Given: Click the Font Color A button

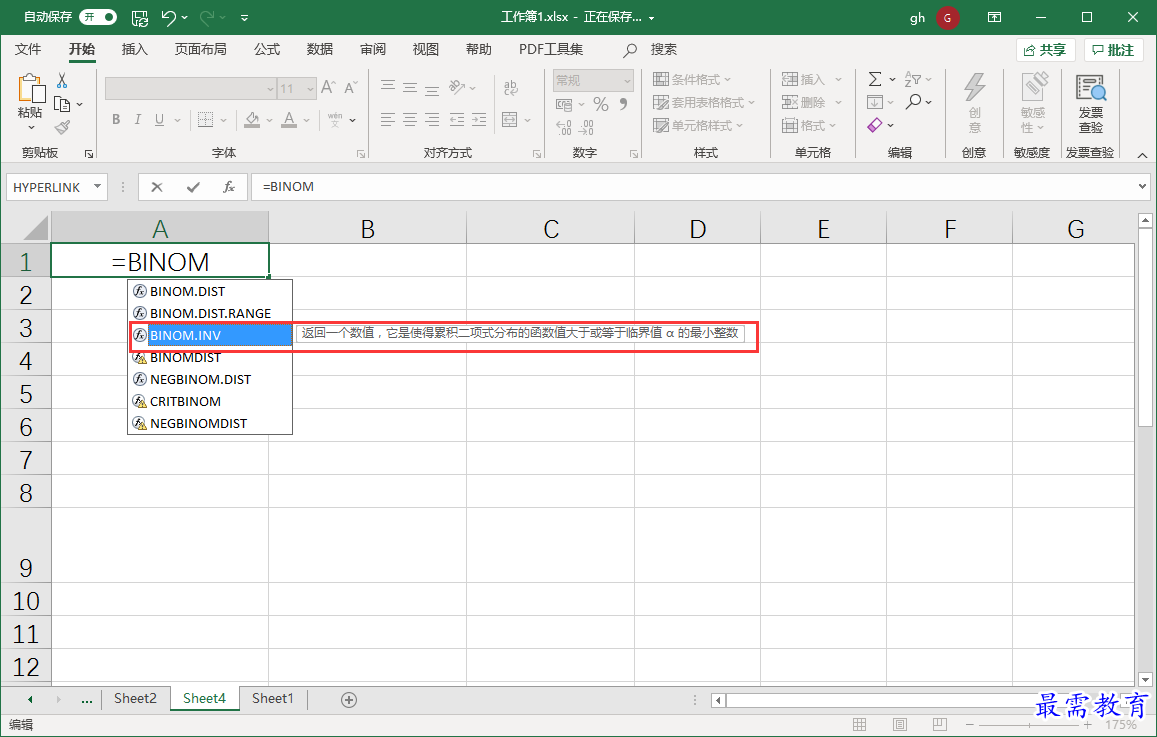Looking at the screenshot, I should click(x=289, y=120).
